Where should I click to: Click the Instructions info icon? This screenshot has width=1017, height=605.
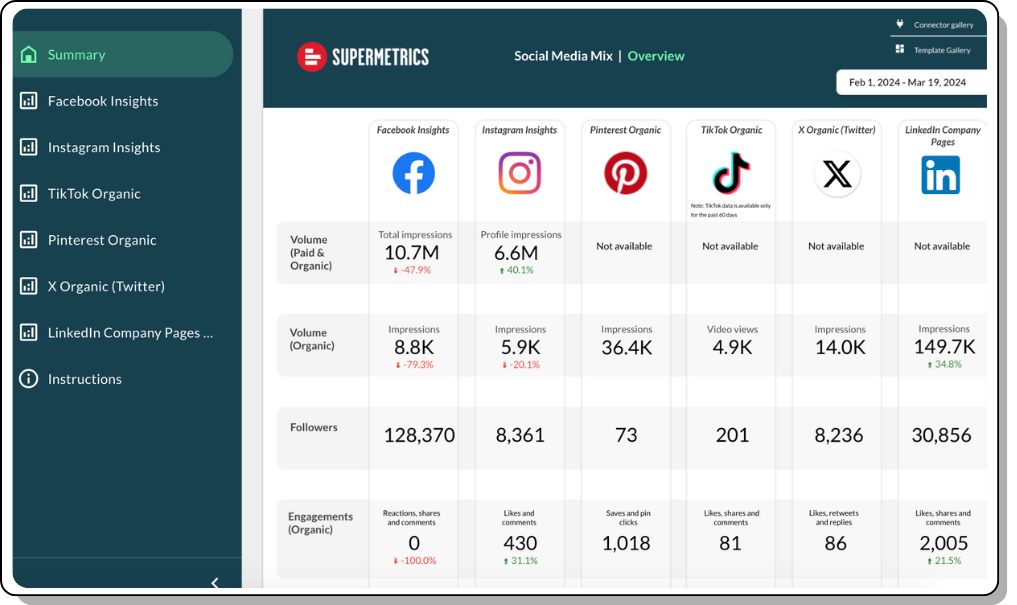coord(29,379)
